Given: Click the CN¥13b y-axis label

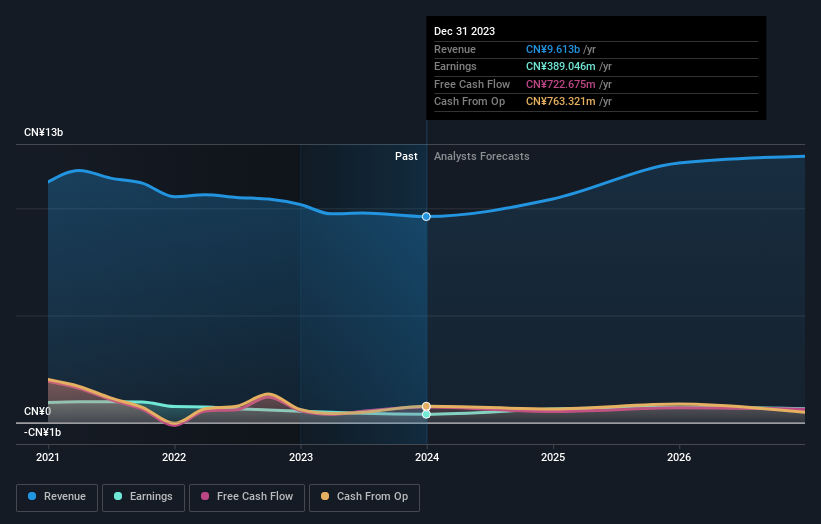Looking at the screenshot, I should [x=43, y=132].
